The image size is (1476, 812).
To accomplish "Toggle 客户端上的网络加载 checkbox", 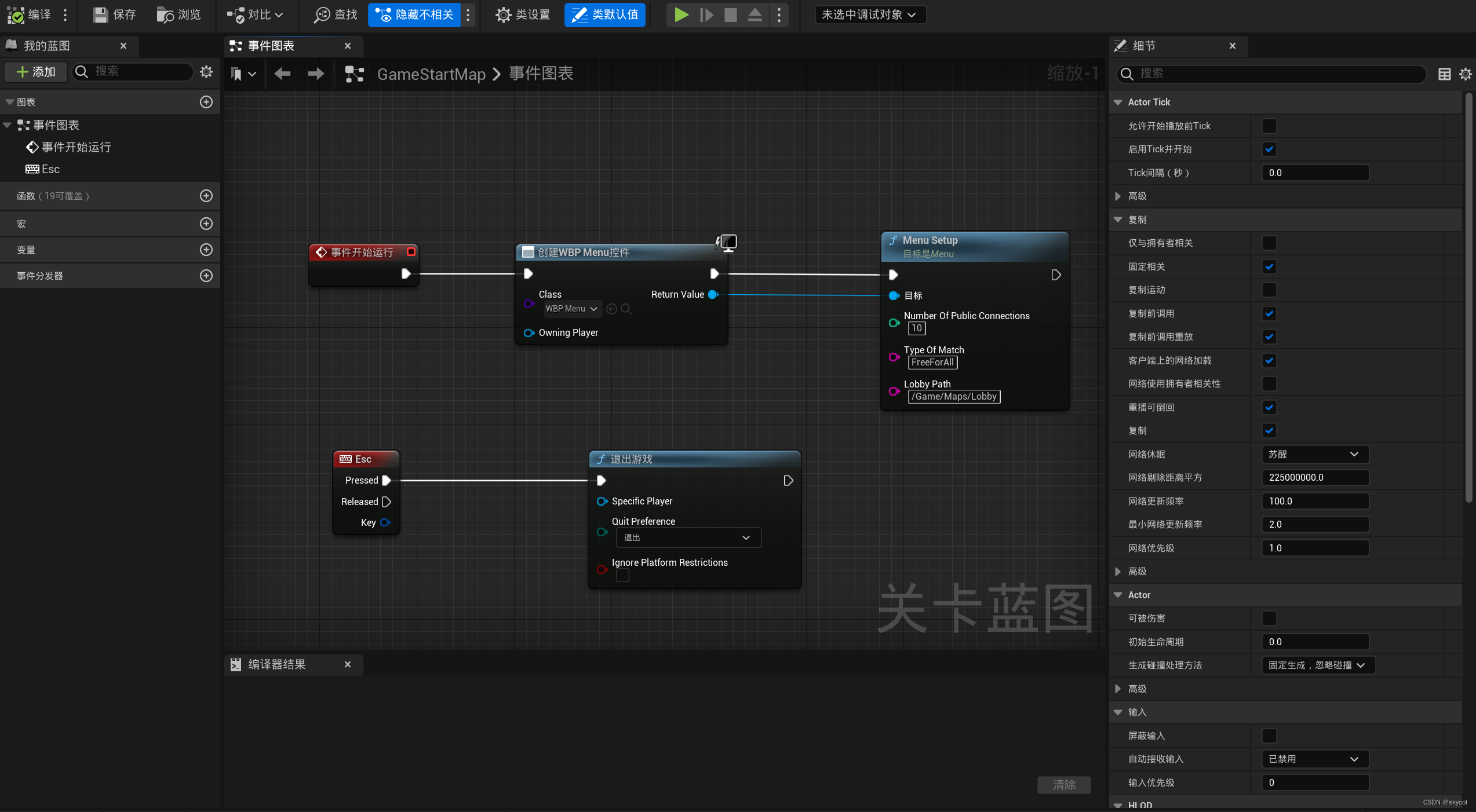I will (1269, 360).
